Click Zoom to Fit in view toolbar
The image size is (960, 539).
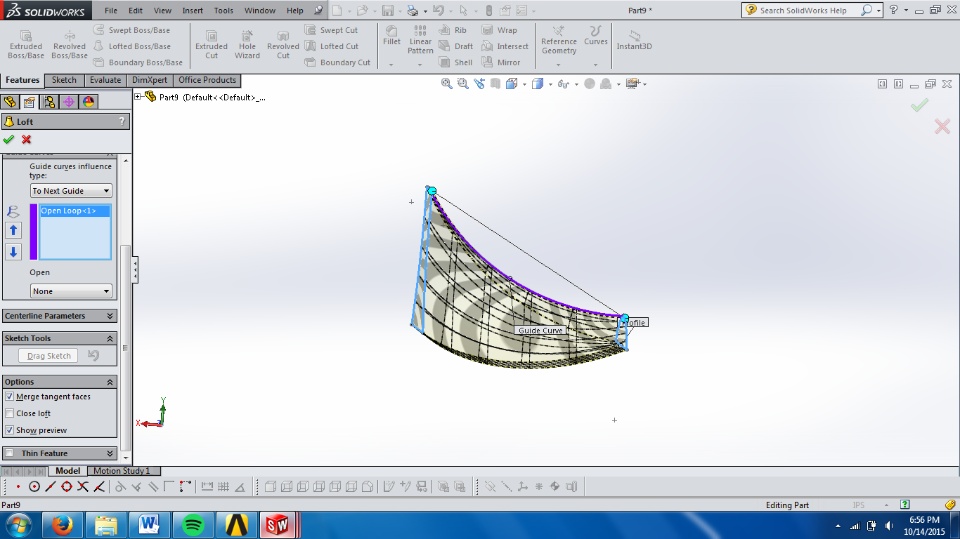coord(446,84)
